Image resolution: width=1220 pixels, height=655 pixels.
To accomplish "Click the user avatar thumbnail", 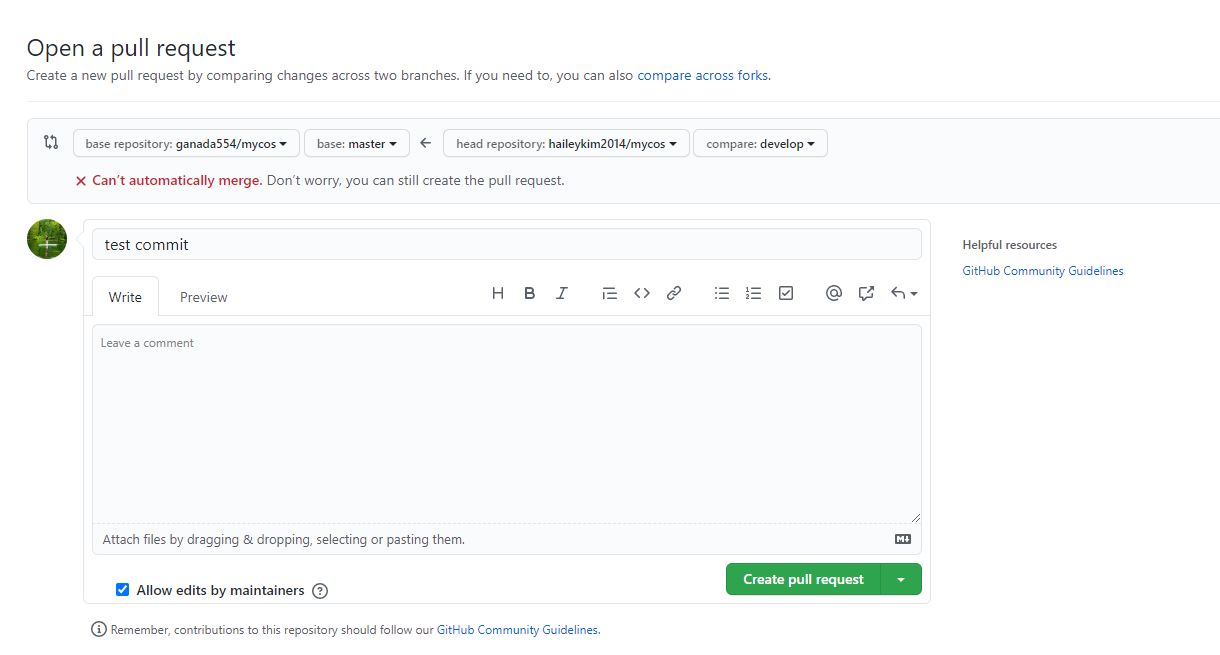I will tap(47, 239).
